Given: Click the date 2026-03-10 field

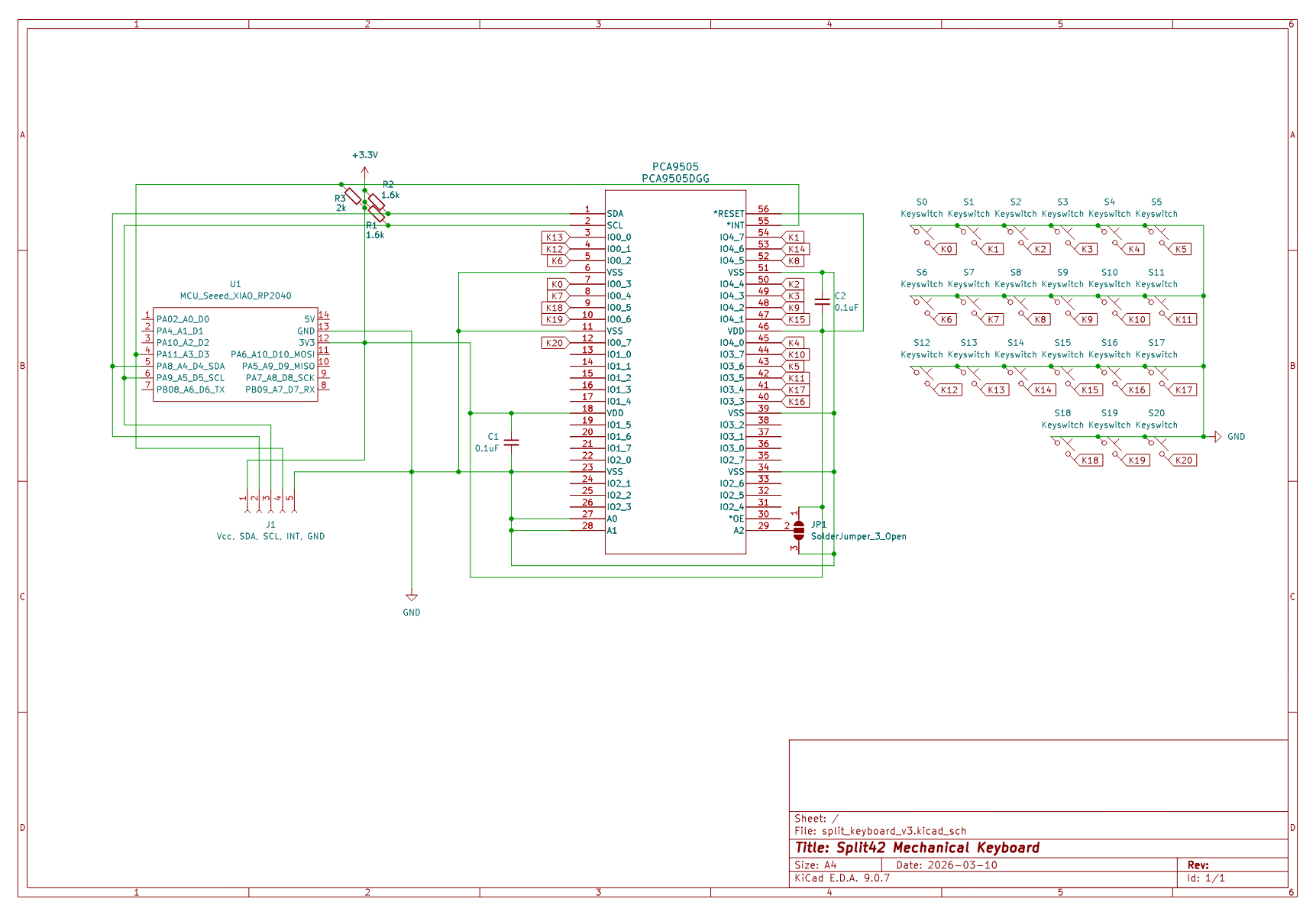Looking at the screenshot, I should click(x=962, y=865).
